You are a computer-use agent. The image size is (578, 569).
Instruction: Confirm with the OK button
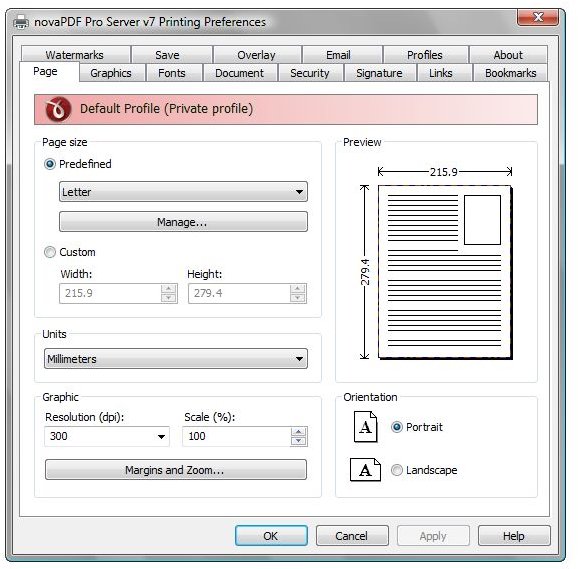[x=271, y=535]
